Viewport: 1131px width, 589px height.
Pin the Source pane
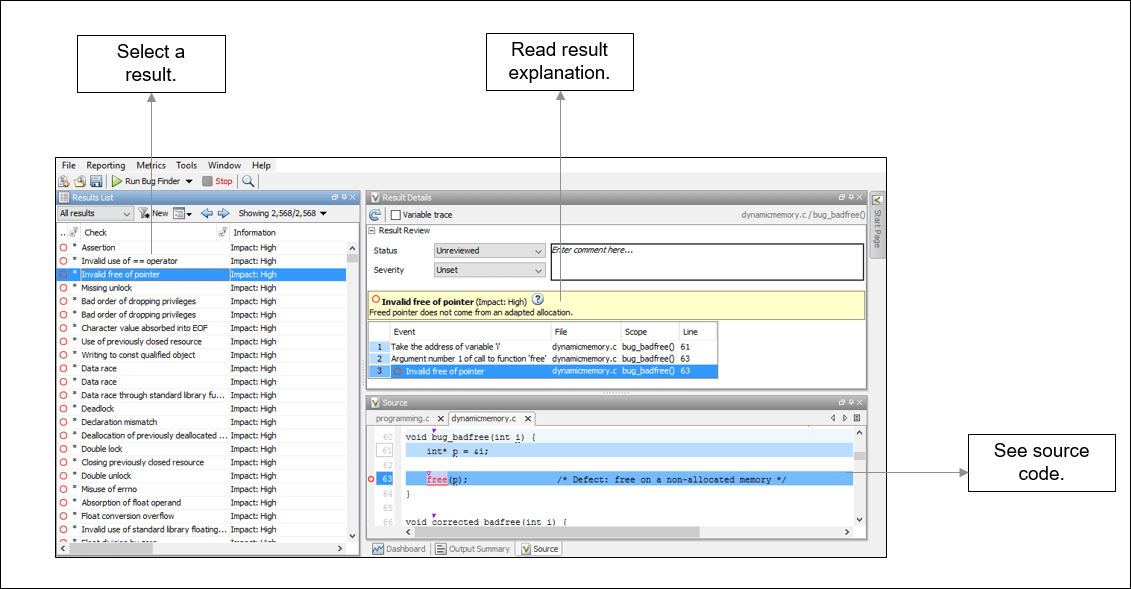[851, 403]
